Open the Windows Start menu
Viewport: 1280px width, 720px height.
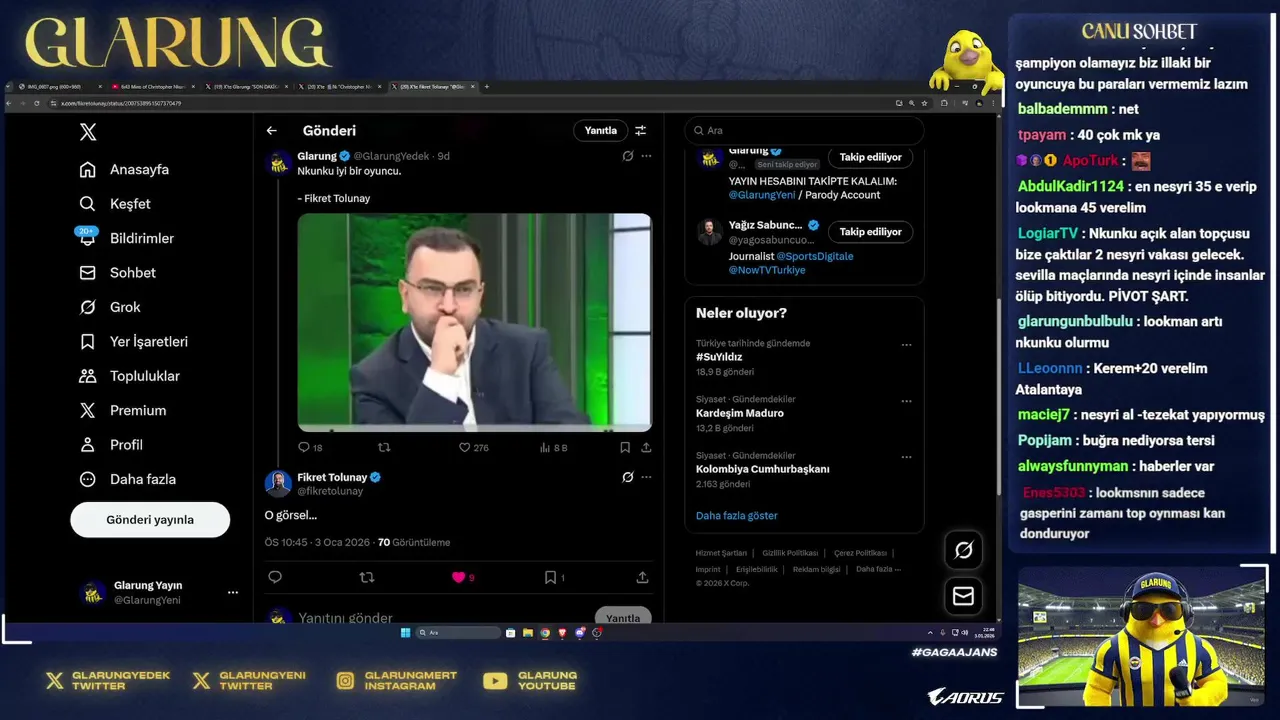[x=405, y=633]
